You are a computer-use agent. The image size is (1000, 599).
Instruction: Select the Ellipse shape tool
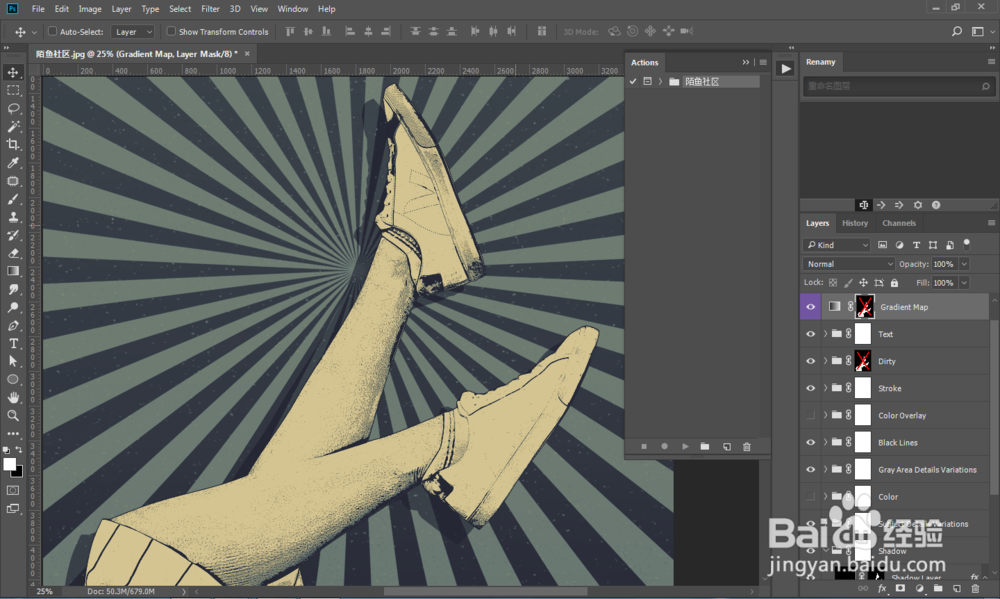[x=13, y=380]
